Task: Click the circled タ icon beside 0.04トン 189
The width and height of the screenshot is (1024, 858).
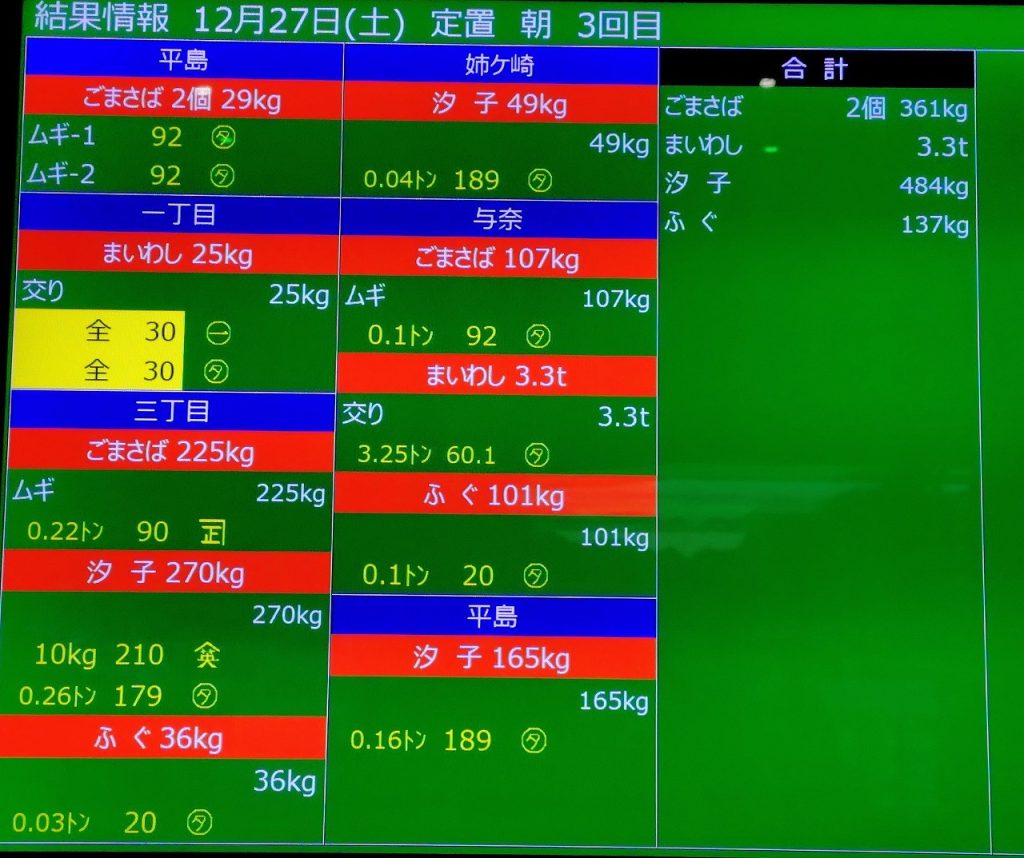Action: point(540,181)
